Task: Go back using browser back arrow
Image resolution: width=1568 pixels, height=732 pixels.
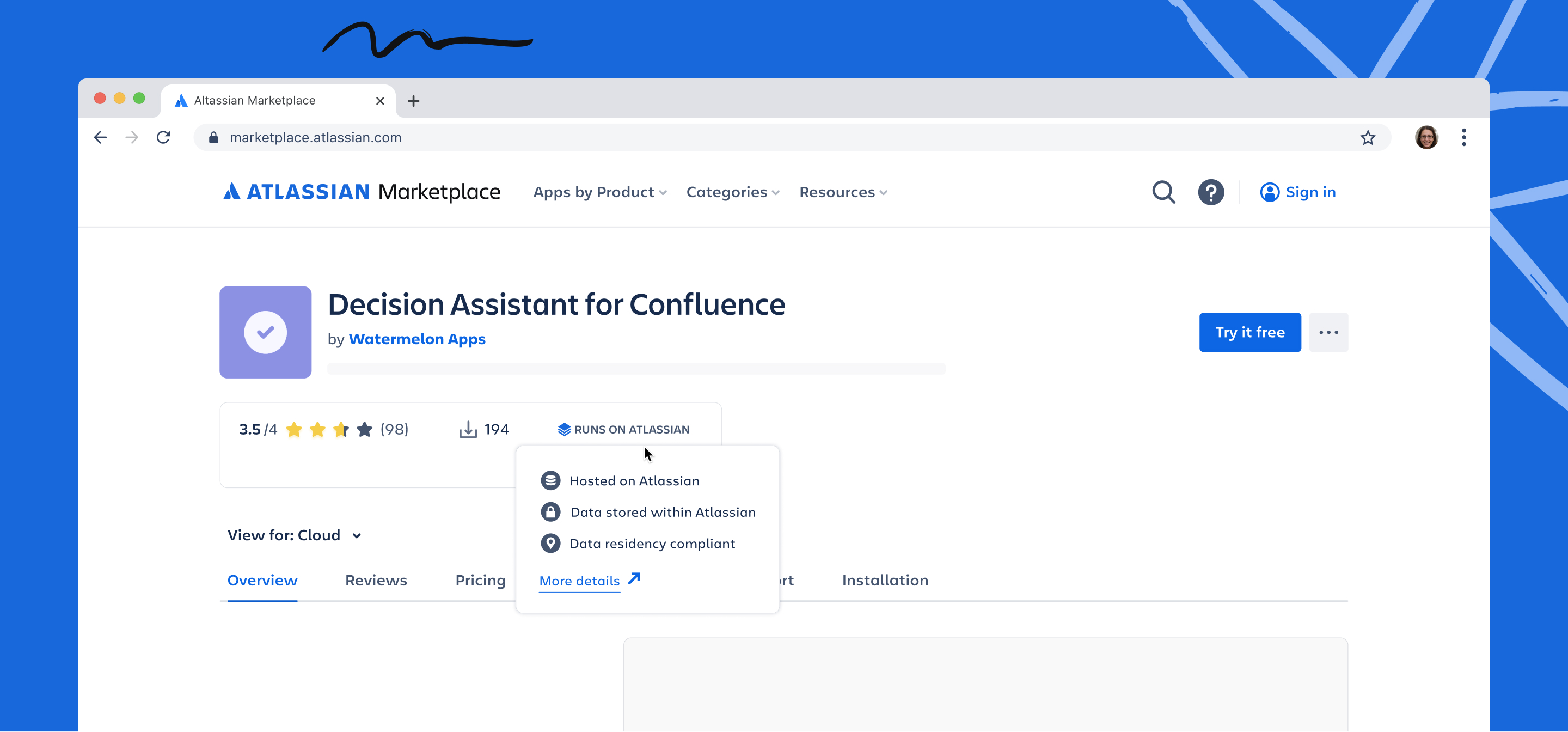Action: 100,138
